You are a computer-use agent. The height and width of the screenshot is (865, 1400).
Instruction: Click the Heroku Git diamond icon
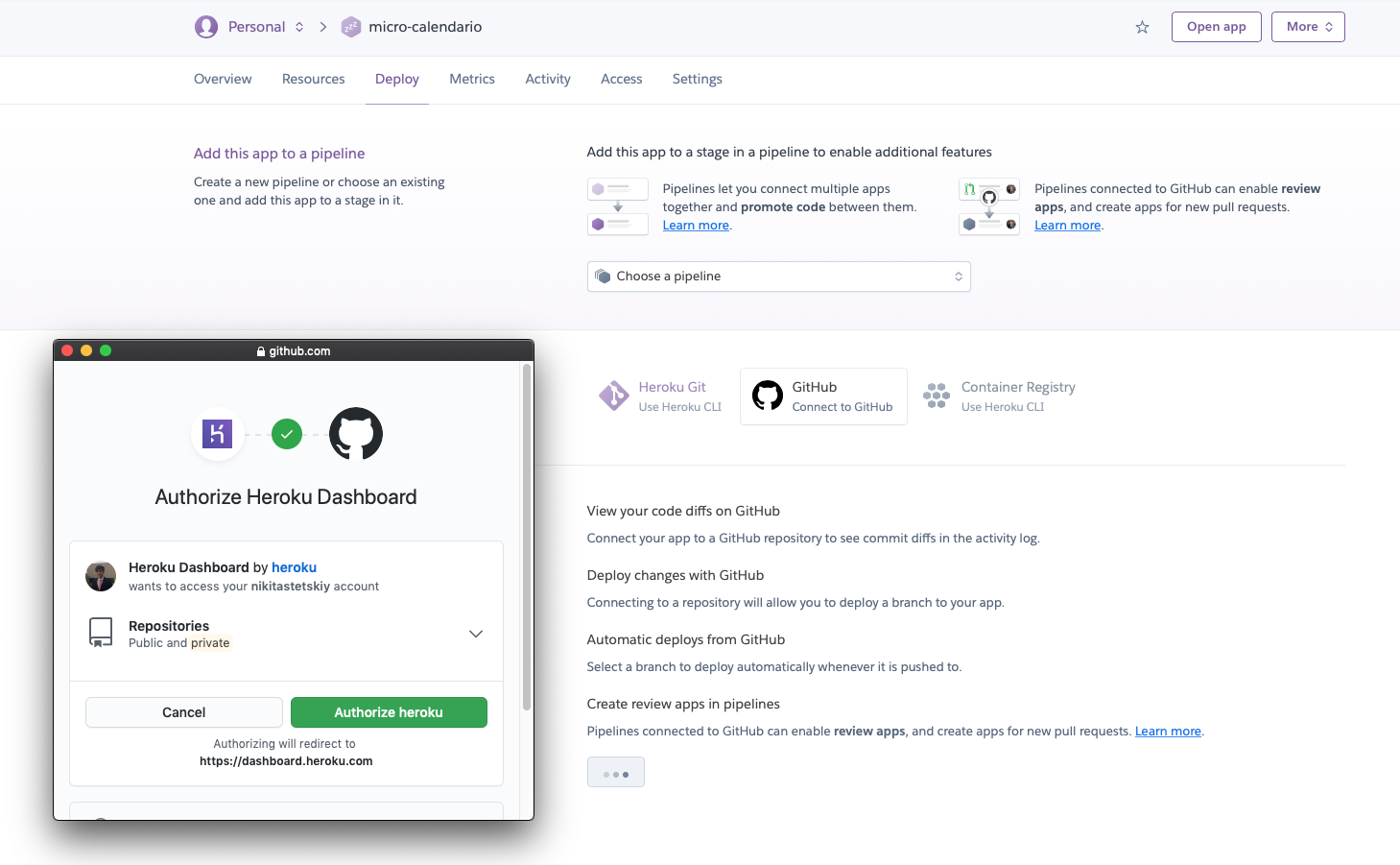coord(613,396)
